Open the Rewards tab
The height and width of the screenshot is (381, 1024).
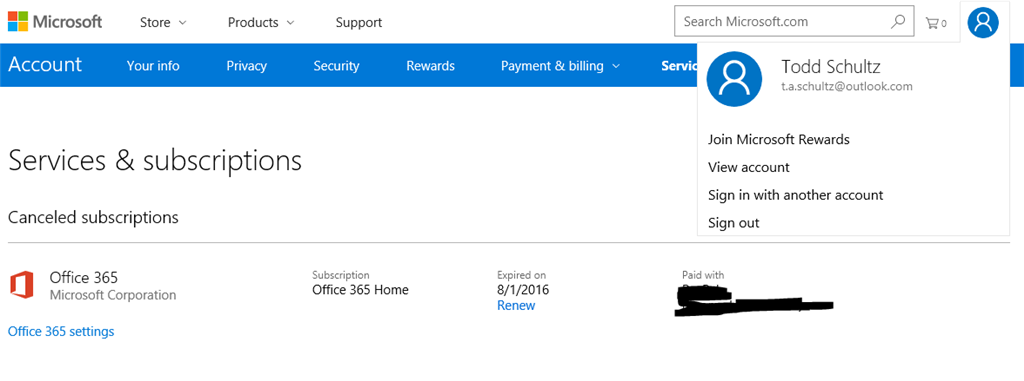[430, 65]
